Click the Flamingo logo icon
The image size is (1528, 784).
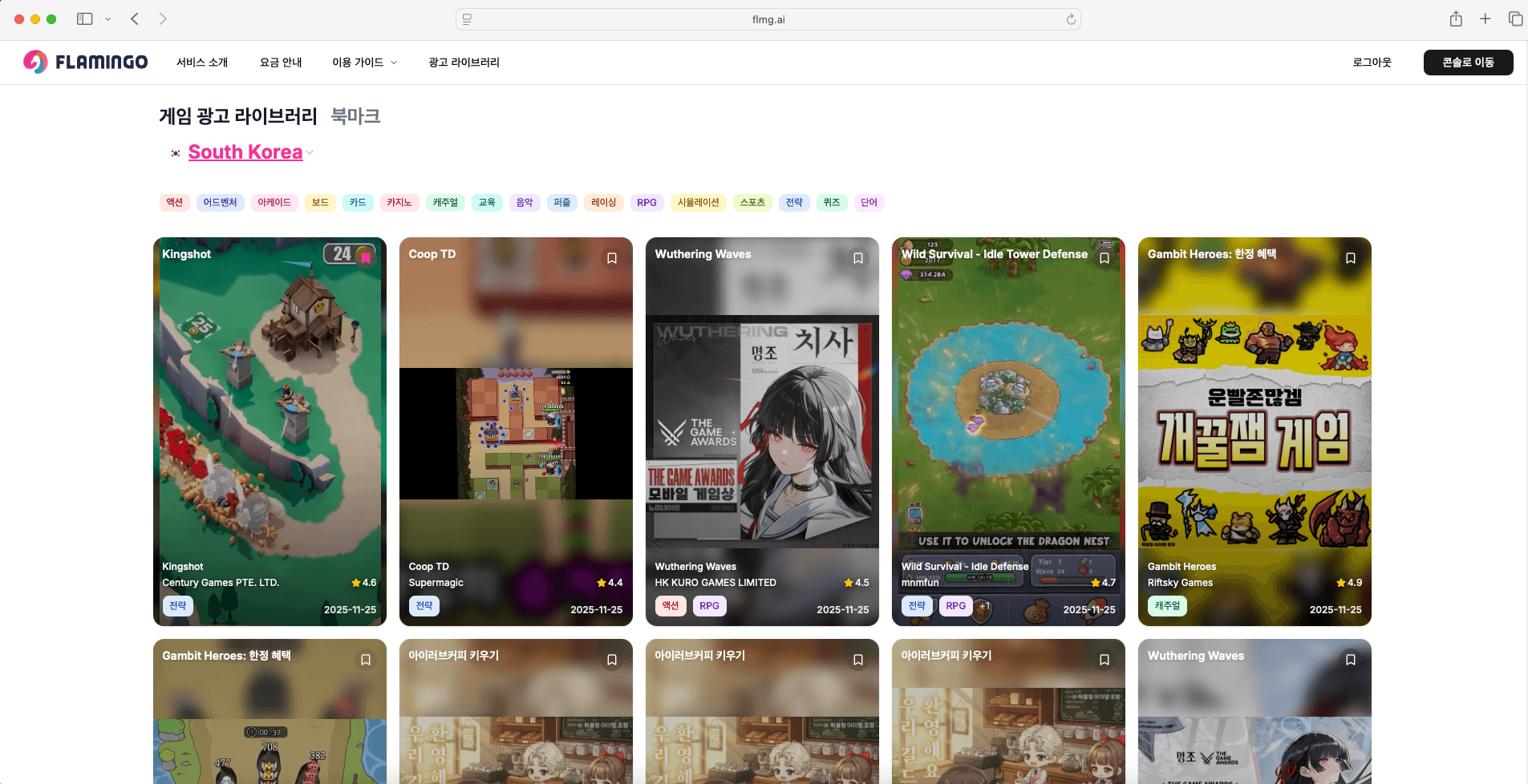[x=35, y=62]
